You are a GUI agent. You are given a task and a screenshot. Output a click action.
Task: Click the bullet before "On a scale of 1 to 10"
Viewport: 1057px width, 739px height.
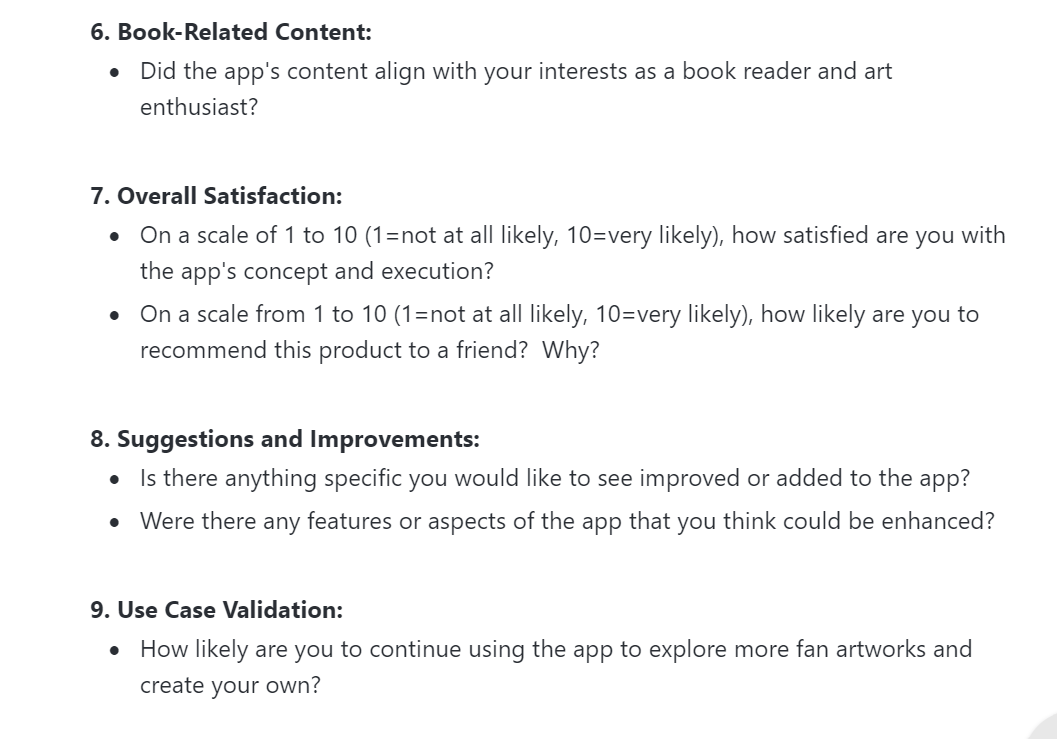tap(115, 236)
